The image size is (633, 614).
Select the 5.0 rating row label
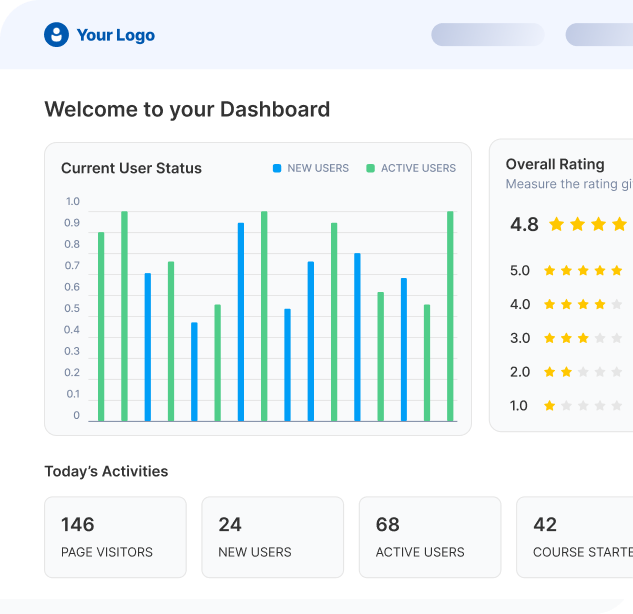pyautogui.click(x=520, y=270)
